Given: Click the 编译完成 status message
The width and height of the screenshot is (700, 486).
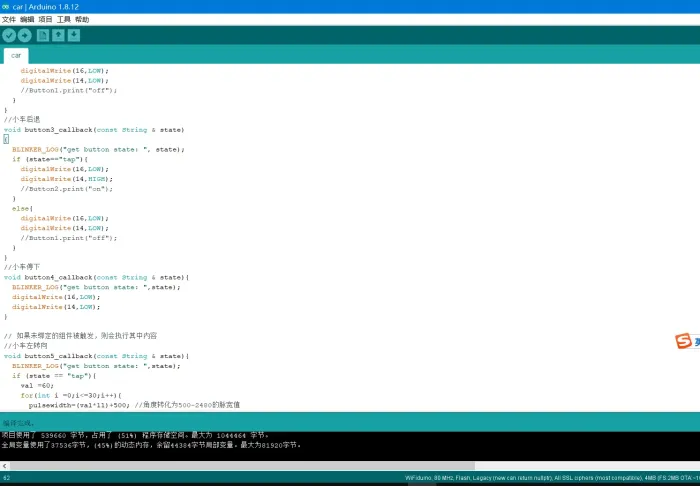Looking at the screenshot, I should coord(18,423).
